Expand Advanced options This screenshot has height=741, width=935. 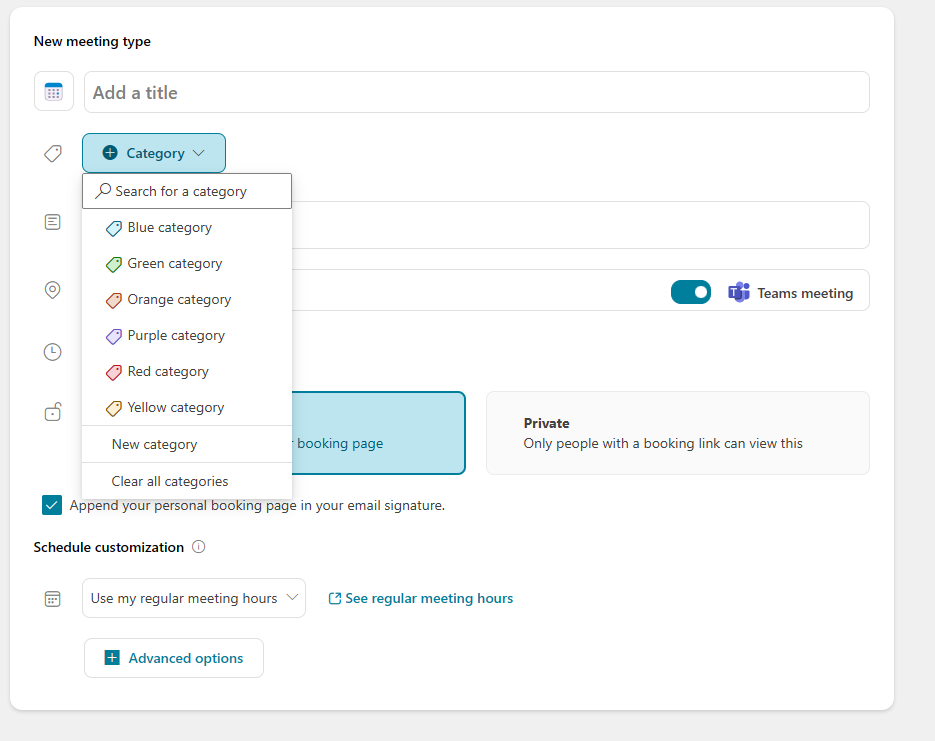point(174,658)
